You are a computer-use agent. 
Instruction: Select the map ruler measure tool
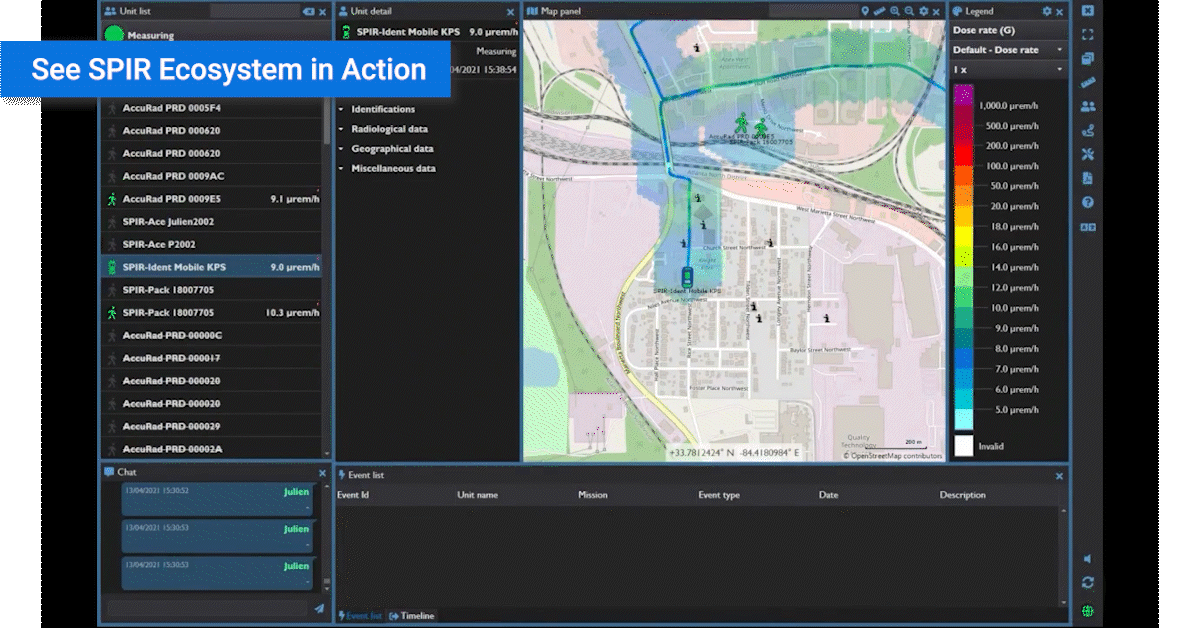click(x=879, y=11)
